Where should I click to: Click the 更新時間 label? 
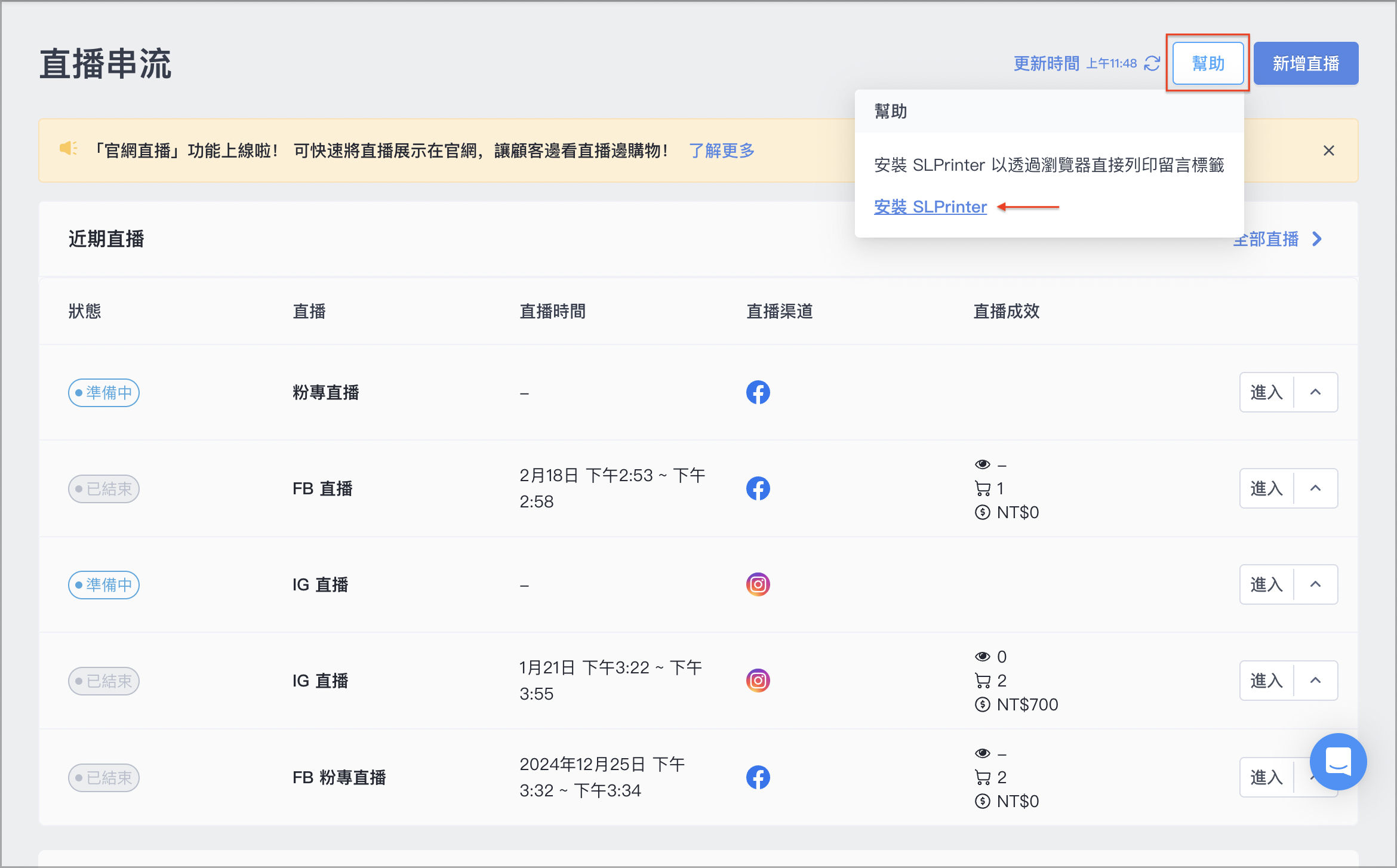1047,63
